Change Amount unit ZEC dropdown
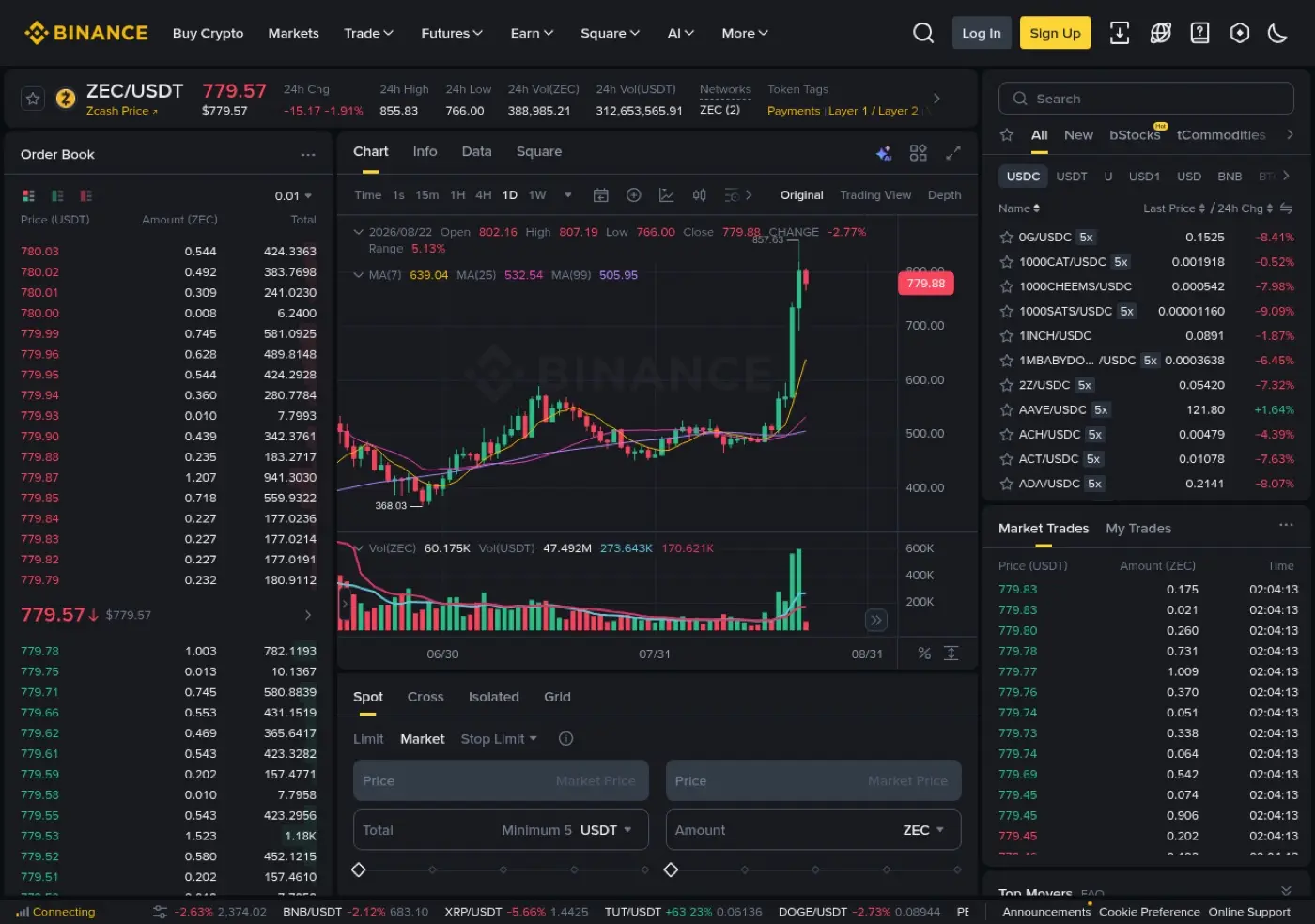 (x=923, y=830)
